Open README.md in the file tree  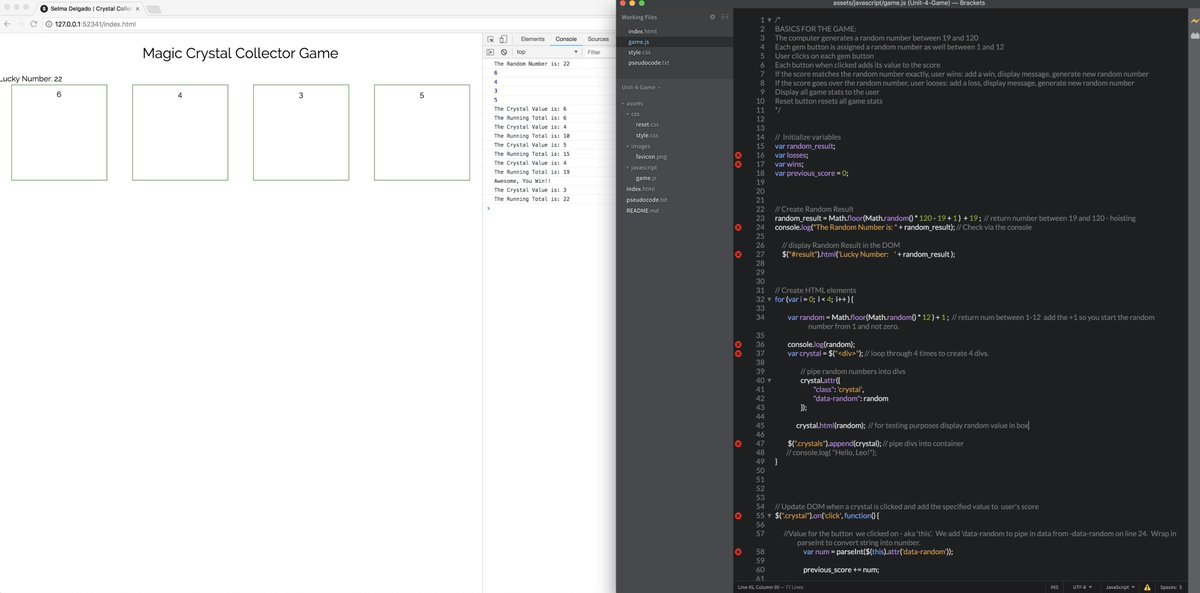(x=643, y=210)
